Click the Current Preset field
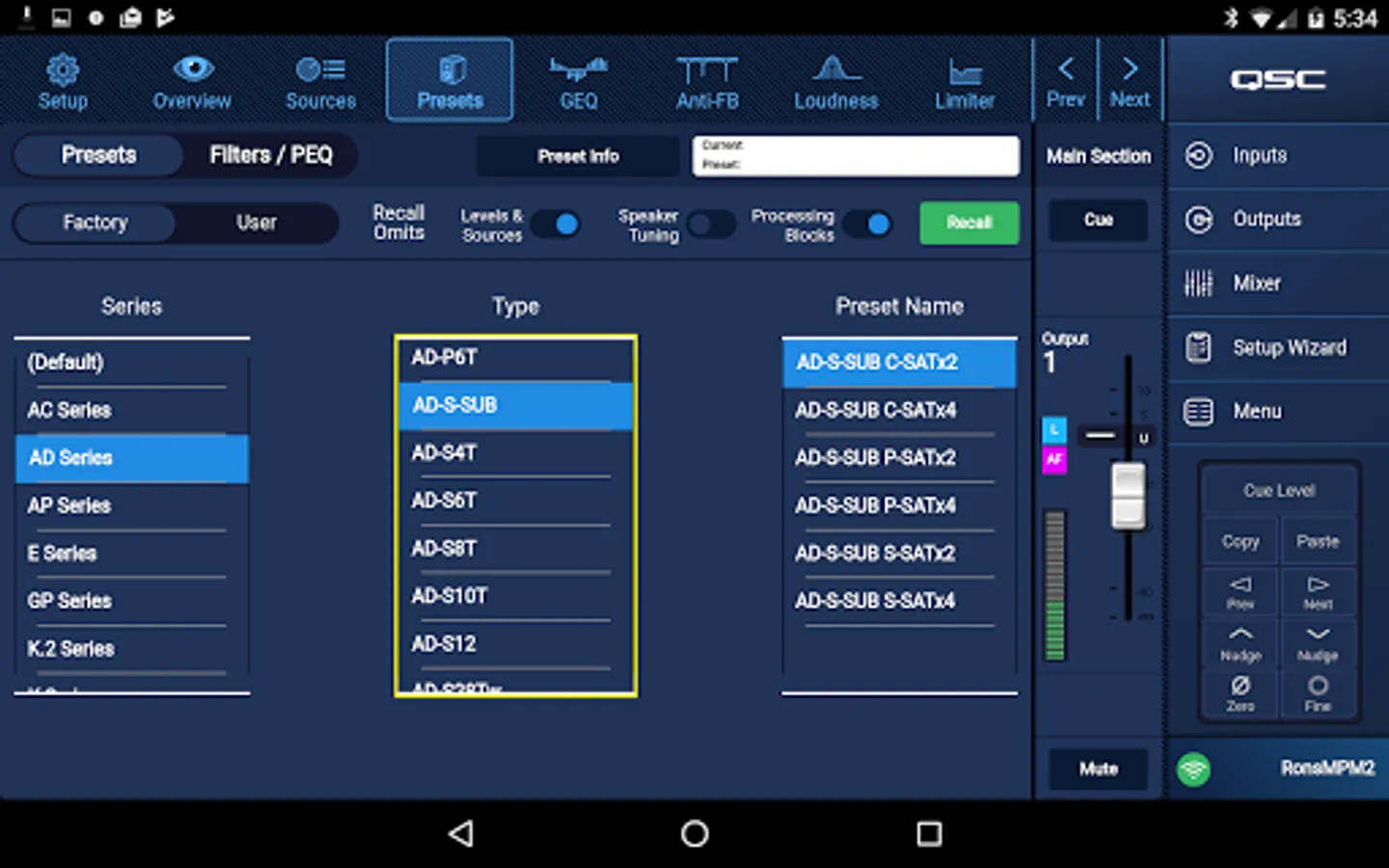 click(x=856, y=155)
